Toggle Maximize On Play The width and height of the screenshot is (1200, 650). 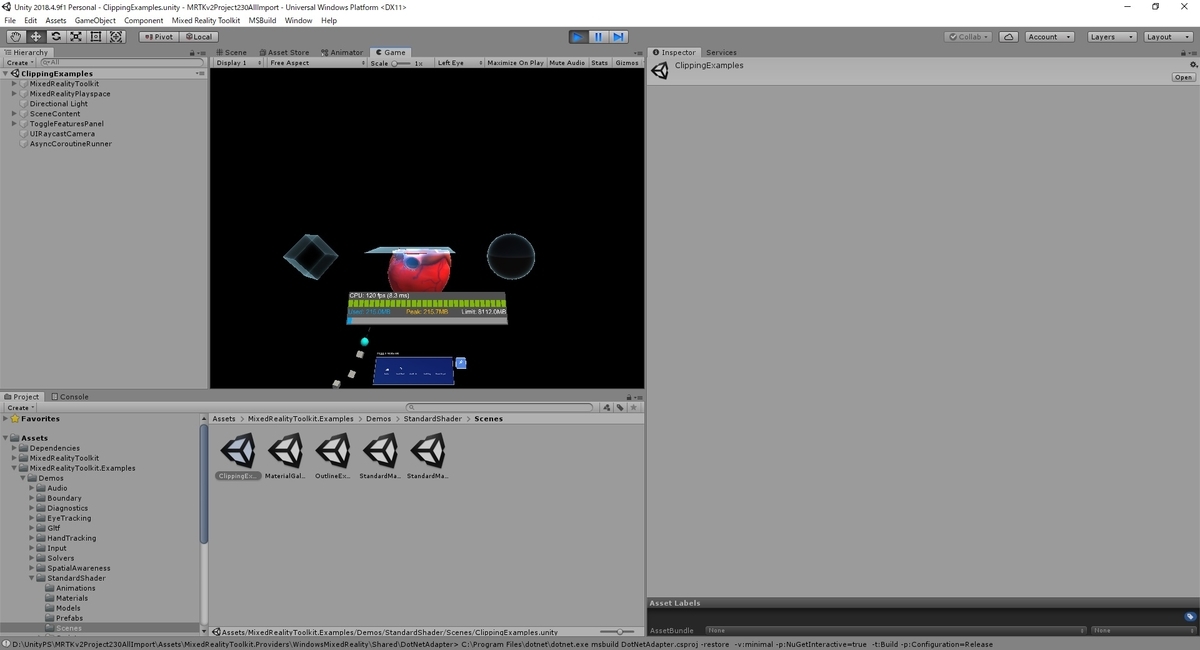(x=515, y=63)
